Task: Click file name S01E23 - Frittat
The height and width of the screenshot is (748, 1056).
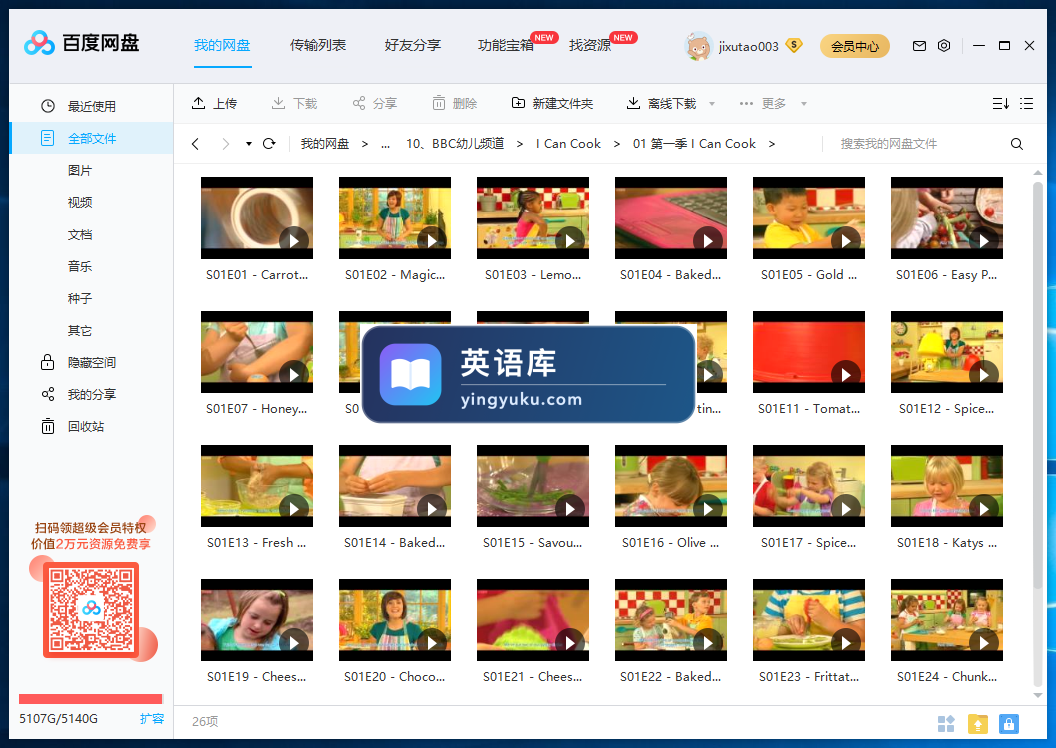Action: pos(809,677)
